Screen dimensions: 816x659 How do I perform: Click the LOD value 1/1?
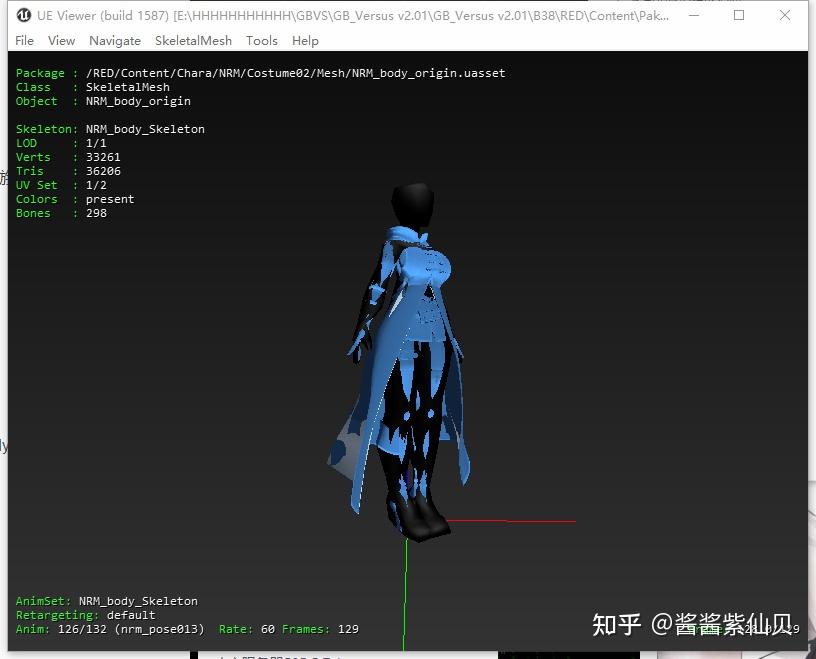(x=96, y=143)
